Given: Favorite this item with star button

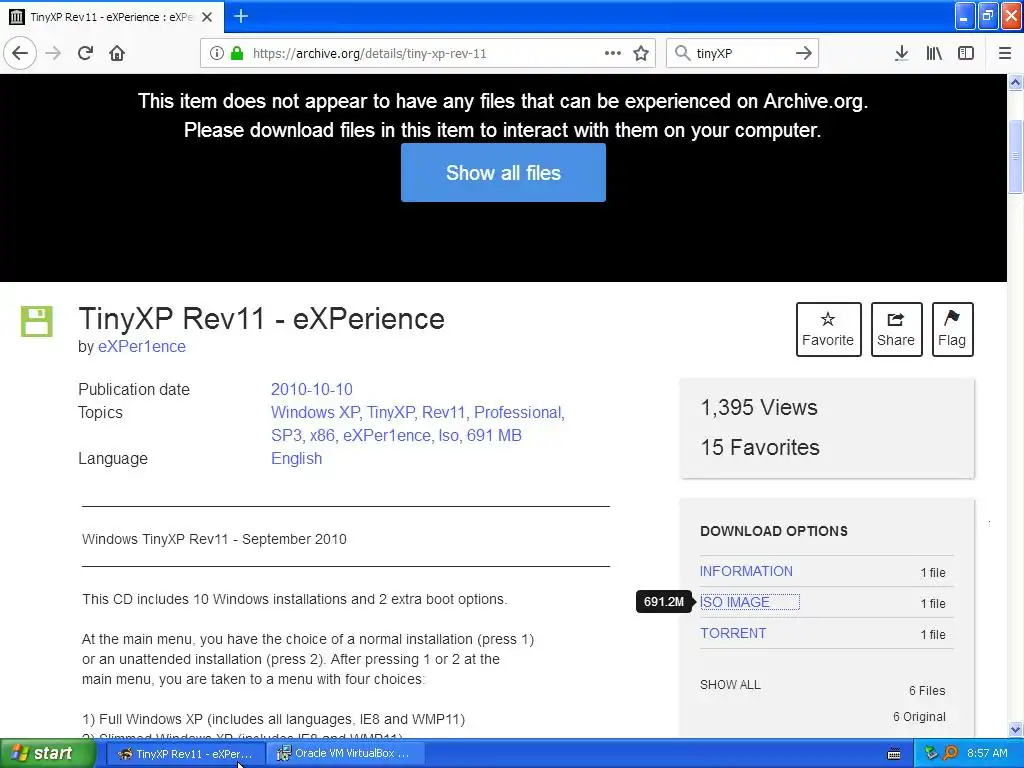Looking at the screenshot, I should pos(828,329).
